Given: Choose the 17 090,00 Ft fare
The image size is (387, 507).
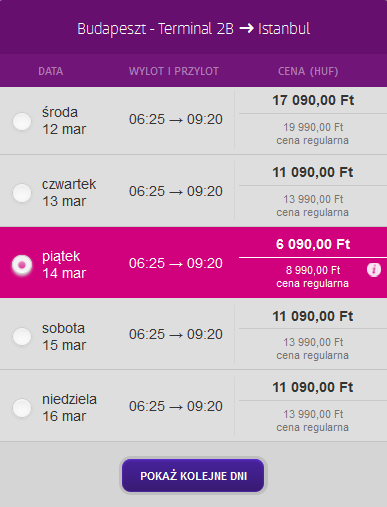Looking at the screenshot, I should click(x=313, y=100).
